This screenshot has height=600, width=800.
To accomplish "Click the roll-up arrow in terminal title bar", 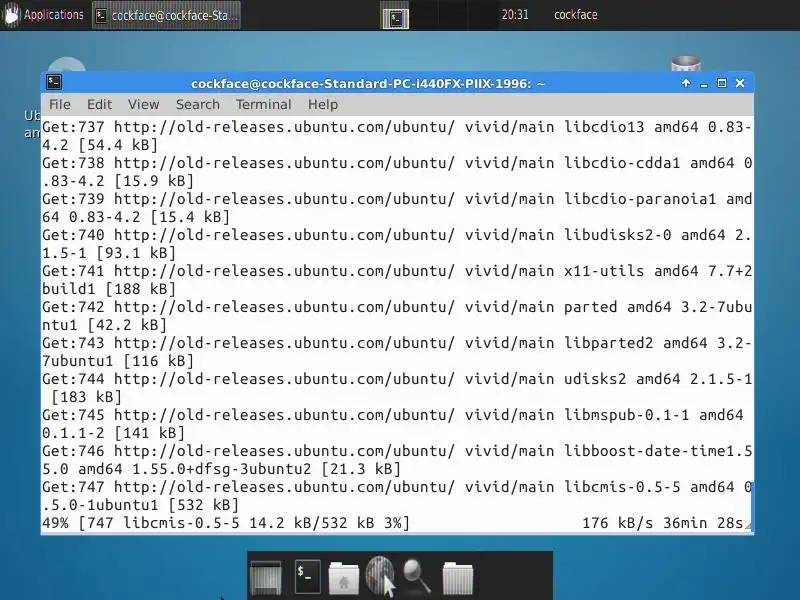I will pyautogui.click(x=686, y=83).
